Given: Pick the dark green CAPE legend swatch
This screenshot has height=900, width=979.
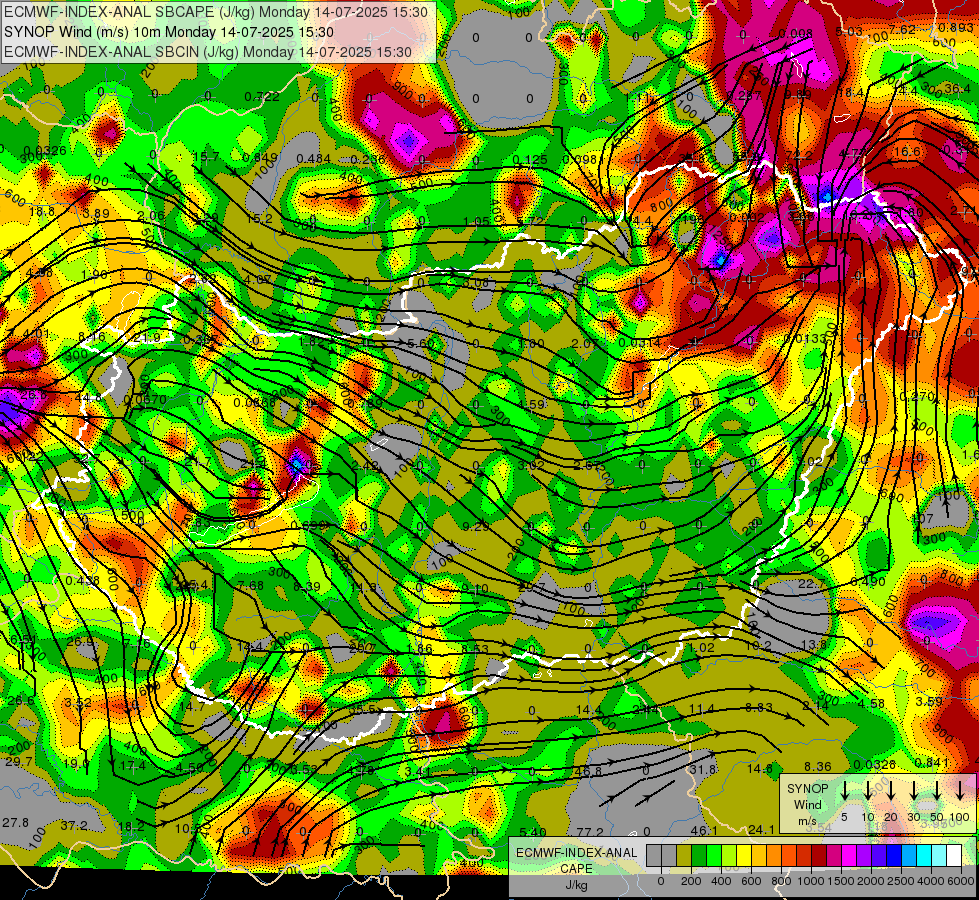Looking at the screenshot, I should coord(699,855).
